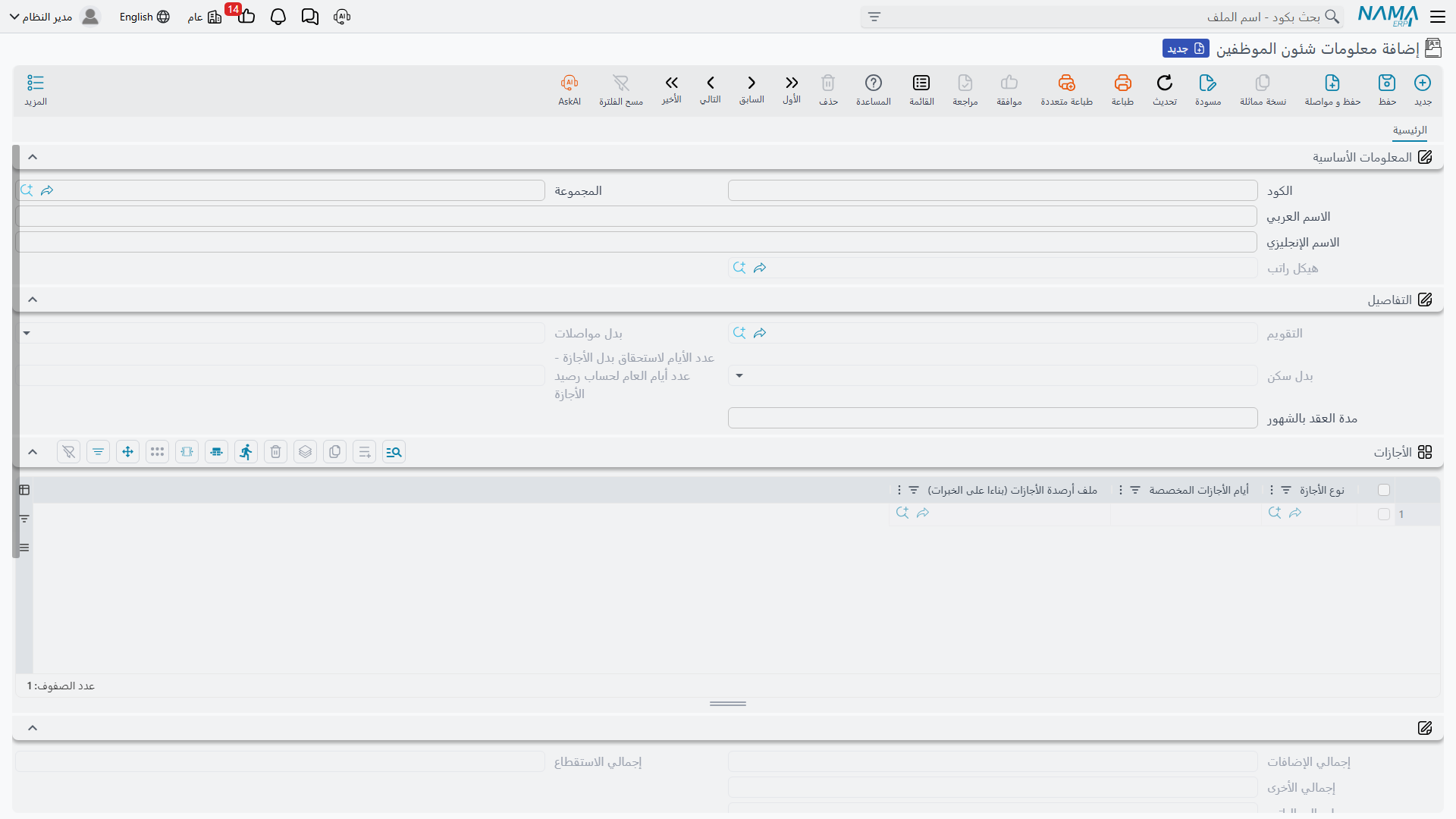Open the بدل سكن dropdown
The width and height of the screenshot is (1456, 819).
tap(739, 375)
